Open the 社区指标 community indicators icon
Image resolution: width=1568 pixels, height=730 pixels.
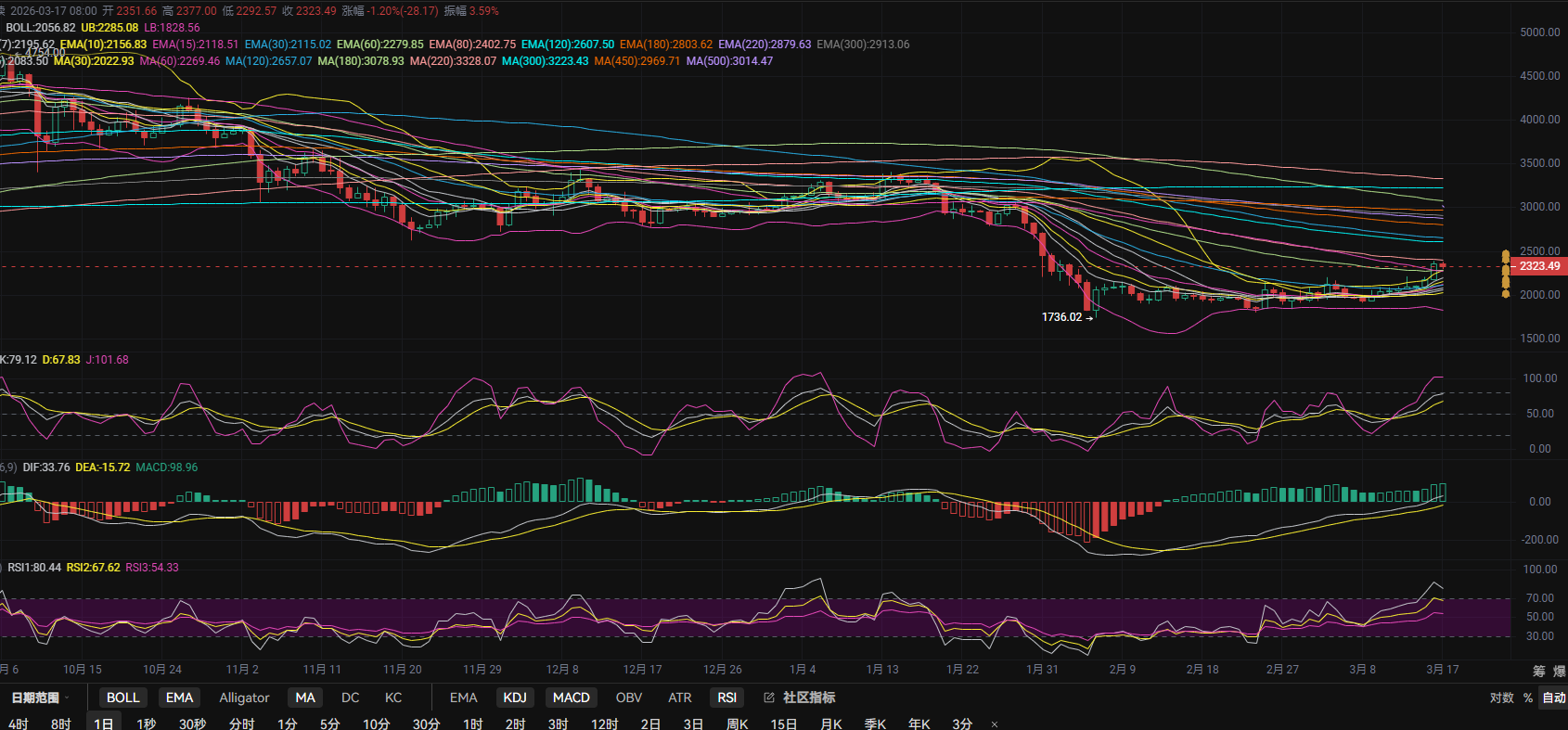pos(769,698)
